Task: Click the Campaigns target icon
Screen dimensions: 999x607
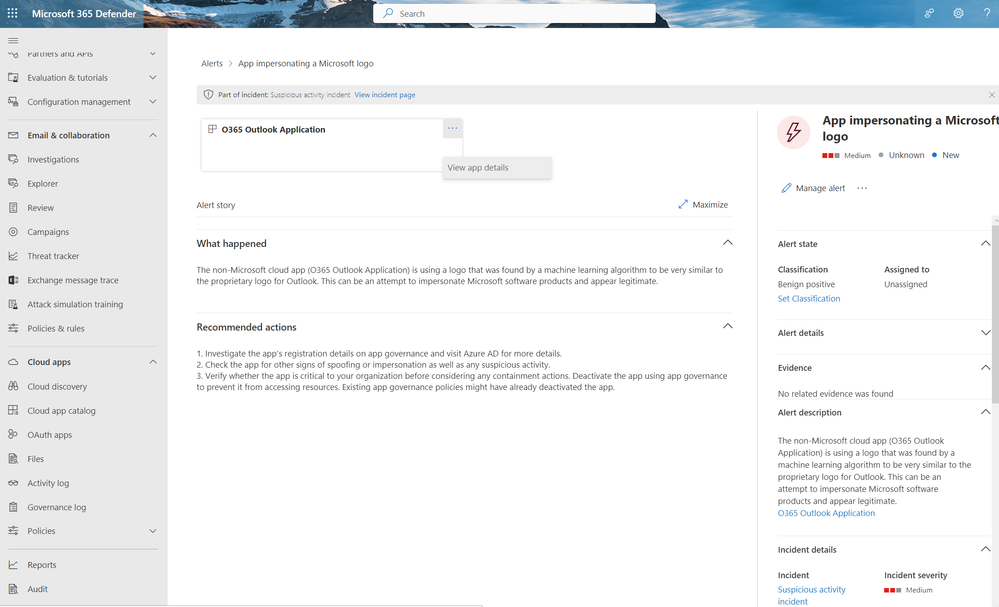Action: pos(13,232)
